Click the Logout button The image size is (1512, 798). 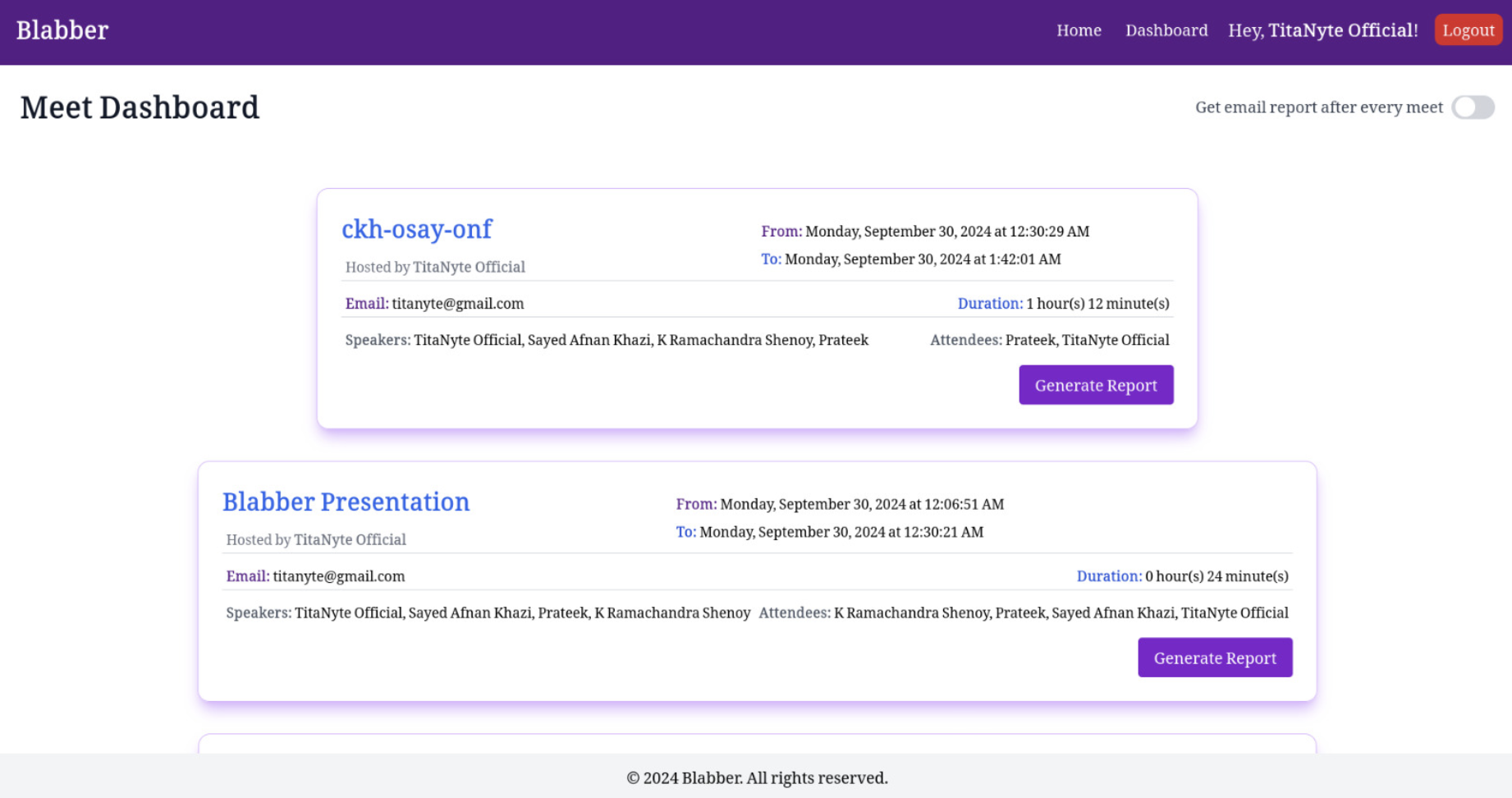1468,30
